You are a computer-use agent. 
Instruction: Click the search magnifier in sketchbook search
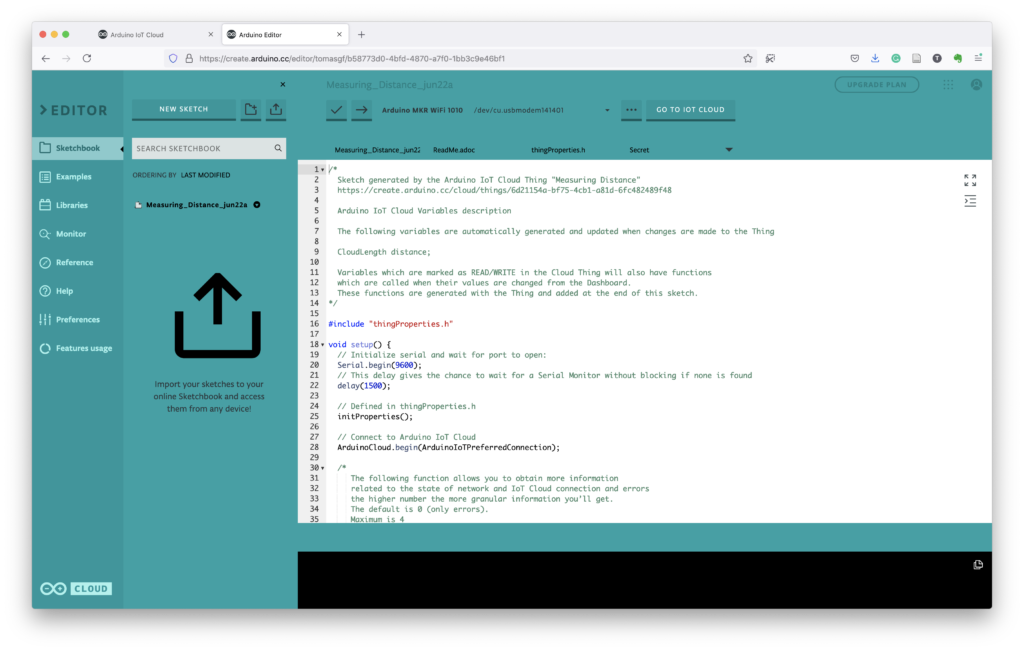278,148
